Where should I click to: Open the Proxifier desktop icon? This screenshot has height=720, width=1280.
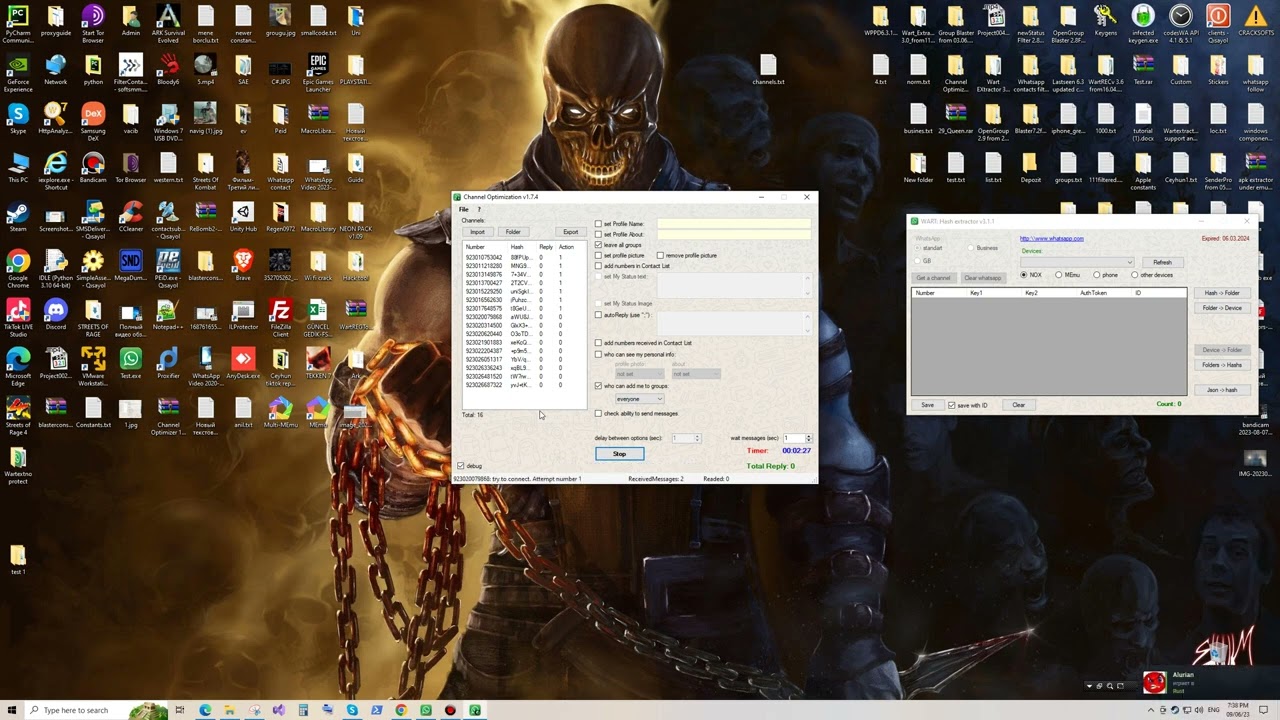tap(168, 363)
